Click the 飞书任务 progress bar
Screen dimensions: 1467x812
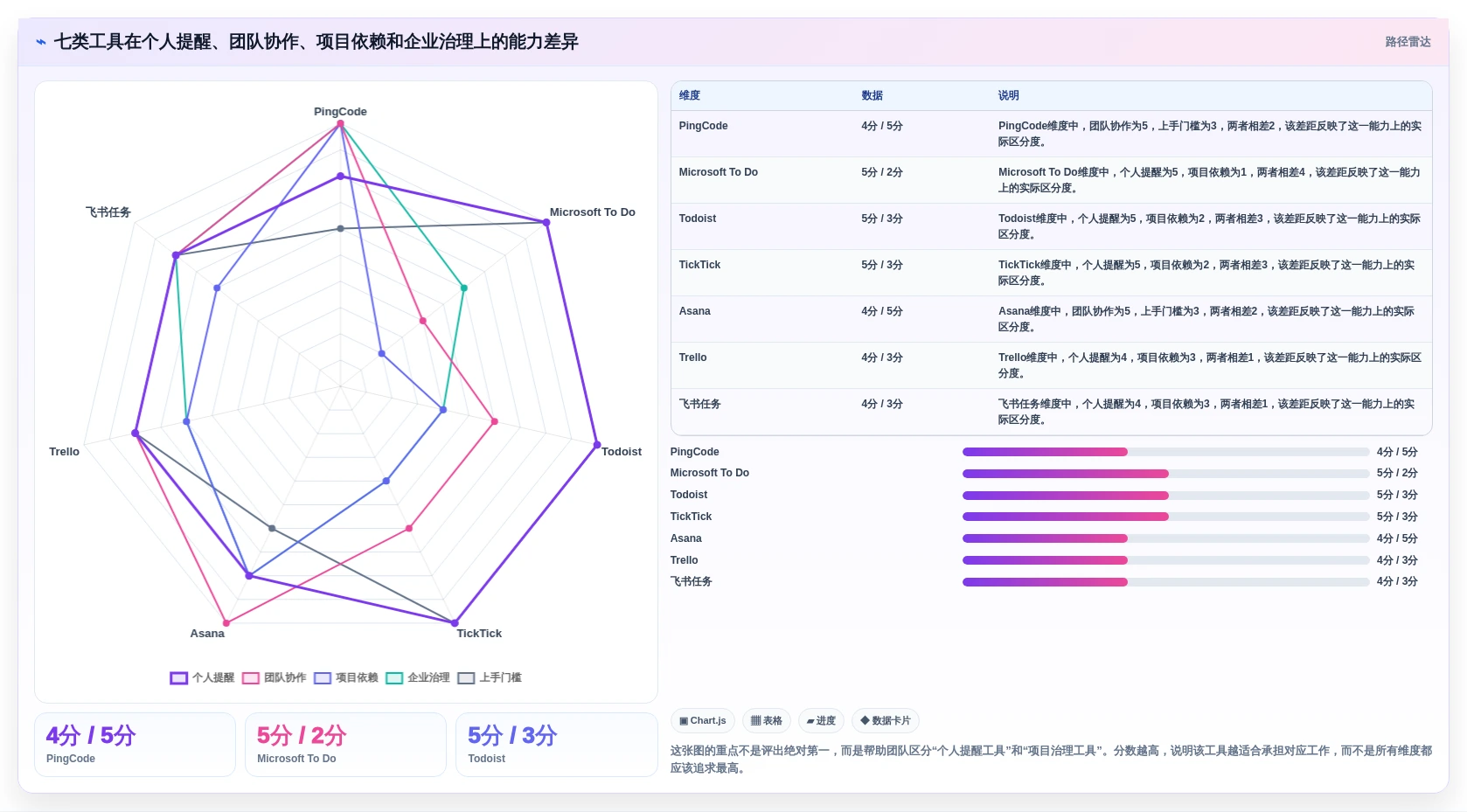click(1165, 582)
